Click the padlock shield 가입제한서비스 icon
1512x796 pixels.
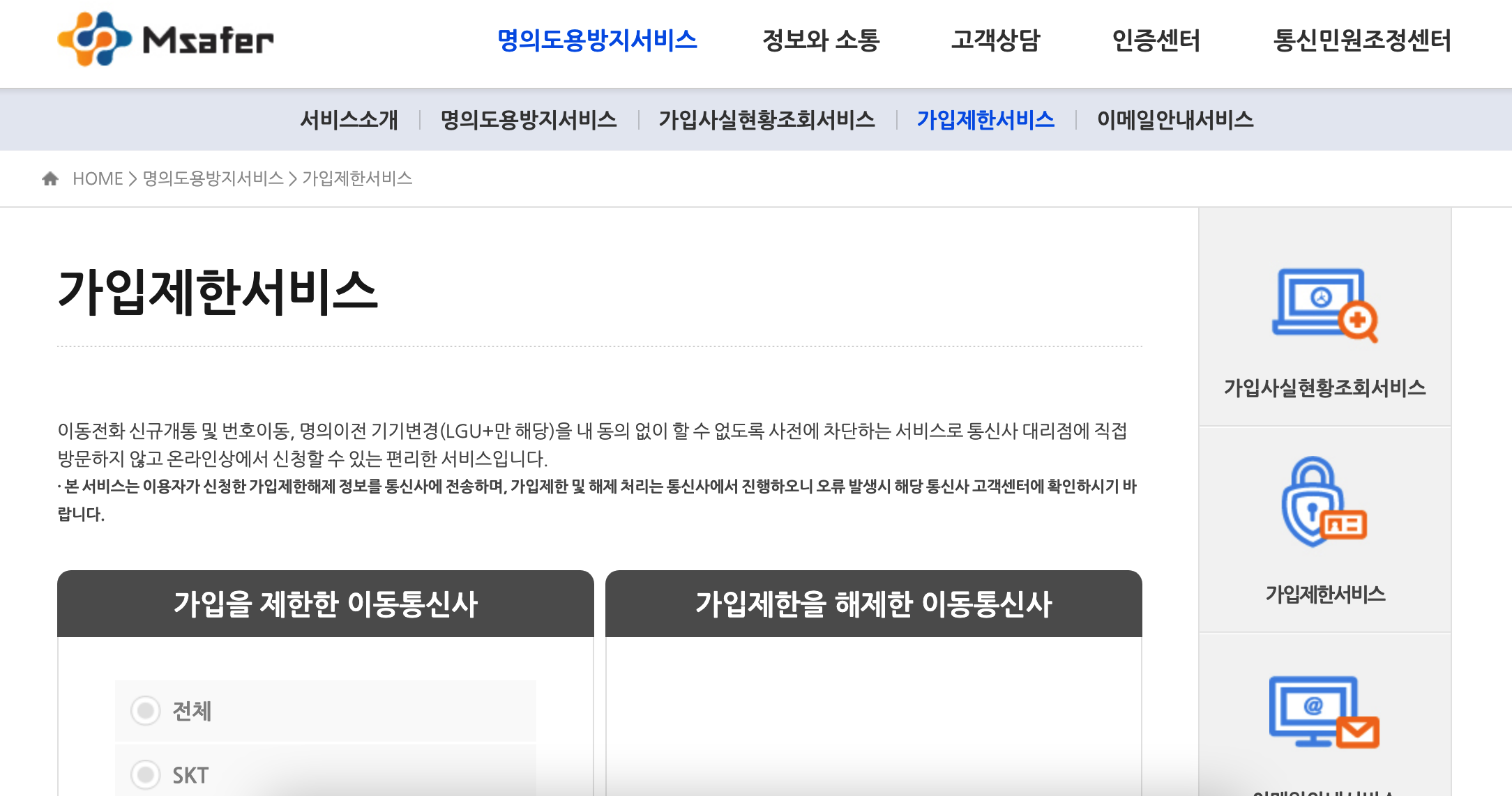[1324, 503]
